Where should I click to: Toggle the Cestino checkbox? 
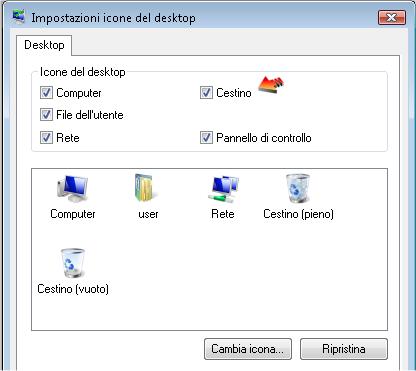pos(206,92)
